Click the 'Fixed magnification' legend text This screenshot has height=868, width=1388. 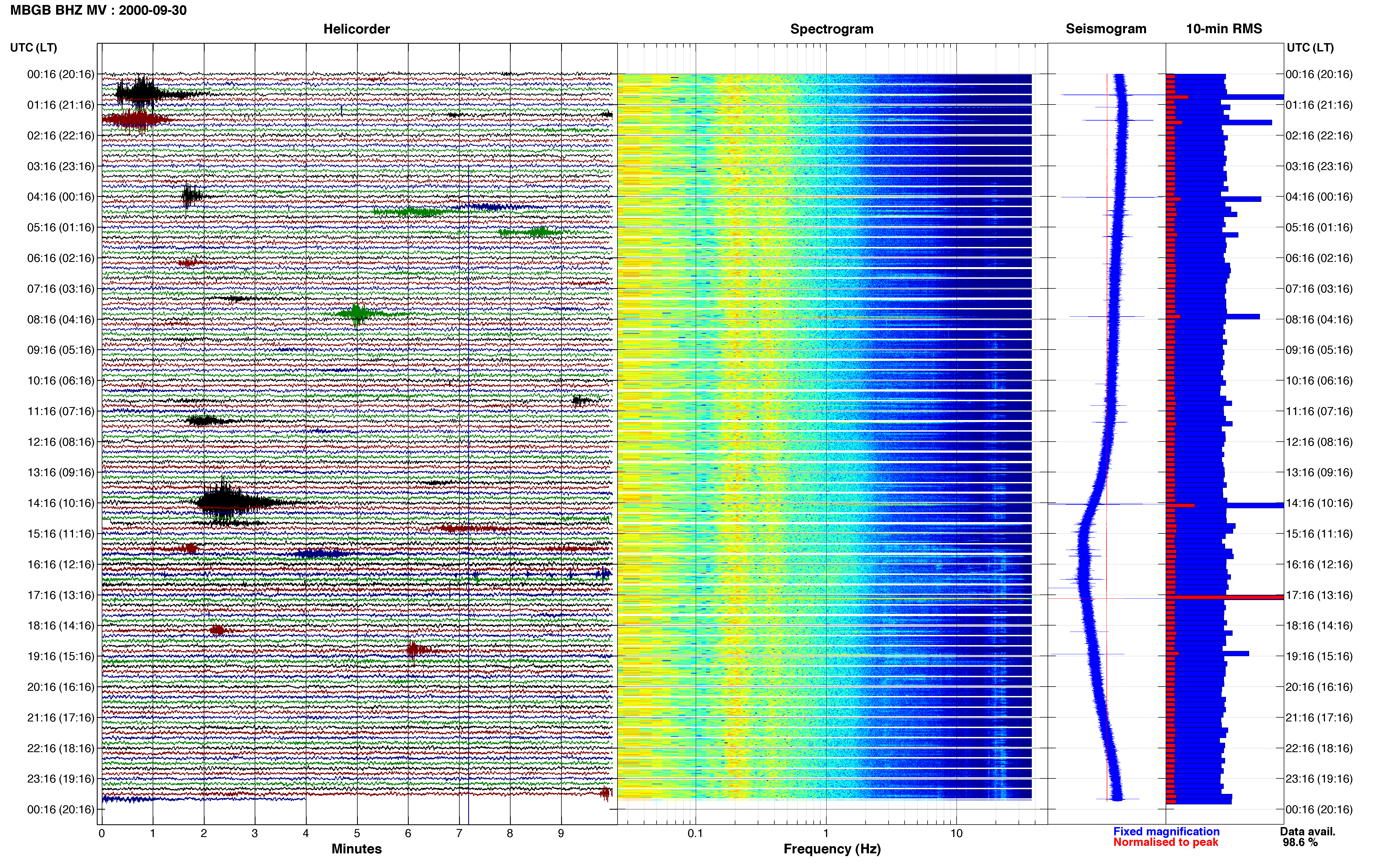(x=1166, y=831)
